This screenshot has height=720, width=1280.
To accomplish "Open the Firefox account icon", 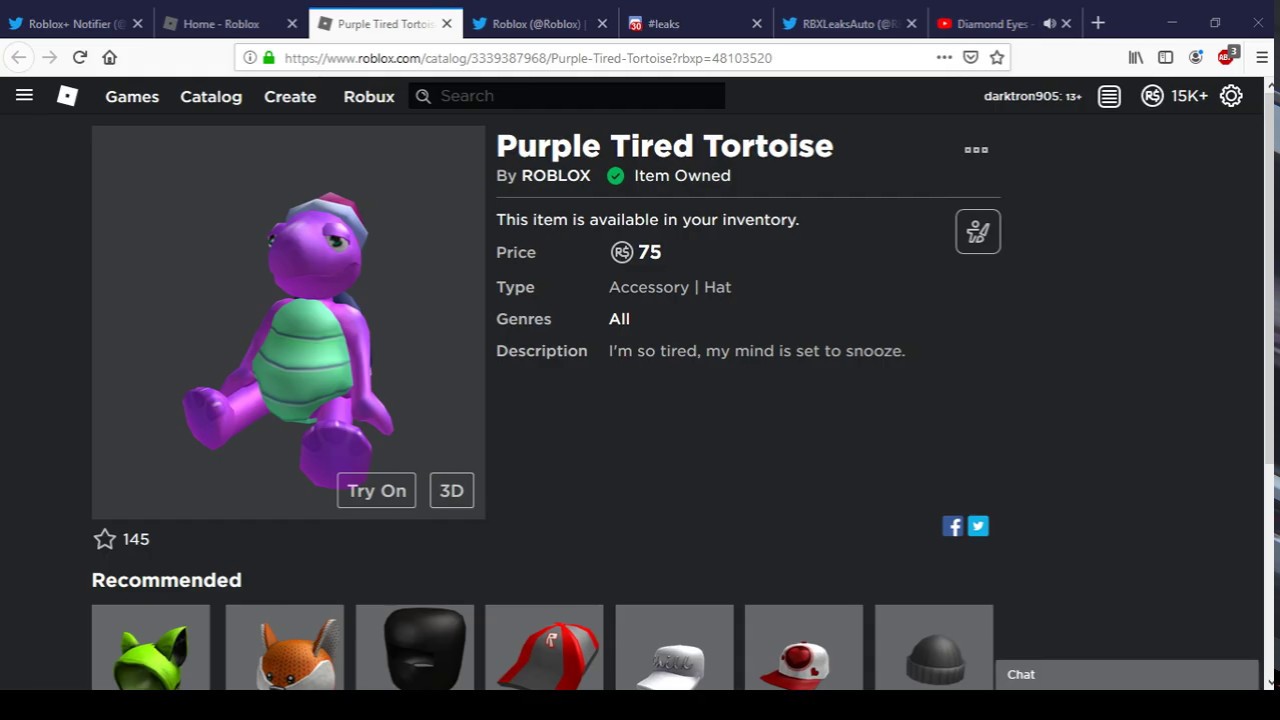I will (1196, 58).
